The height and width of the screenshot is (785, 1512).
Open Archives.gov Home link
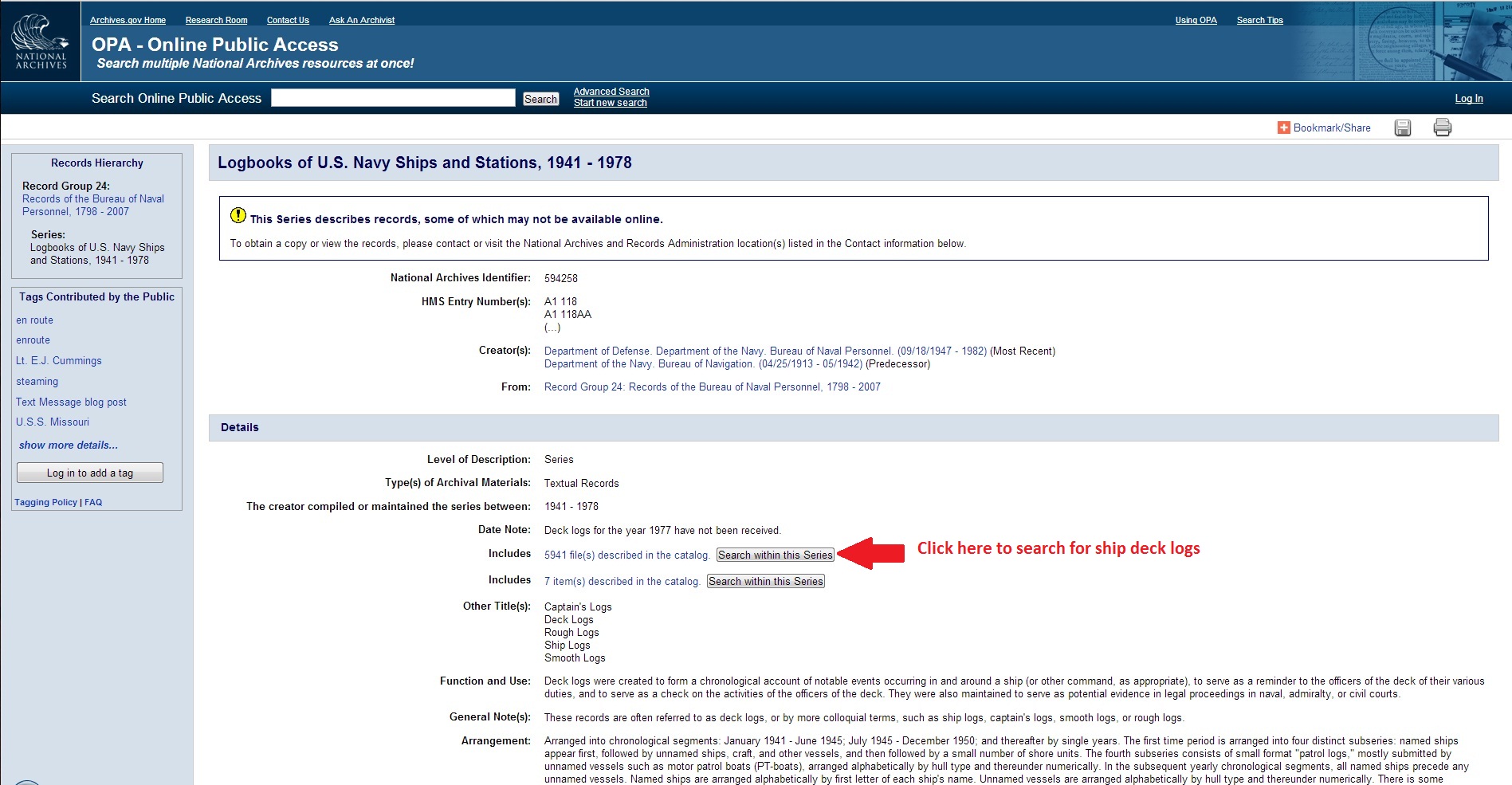128,20
